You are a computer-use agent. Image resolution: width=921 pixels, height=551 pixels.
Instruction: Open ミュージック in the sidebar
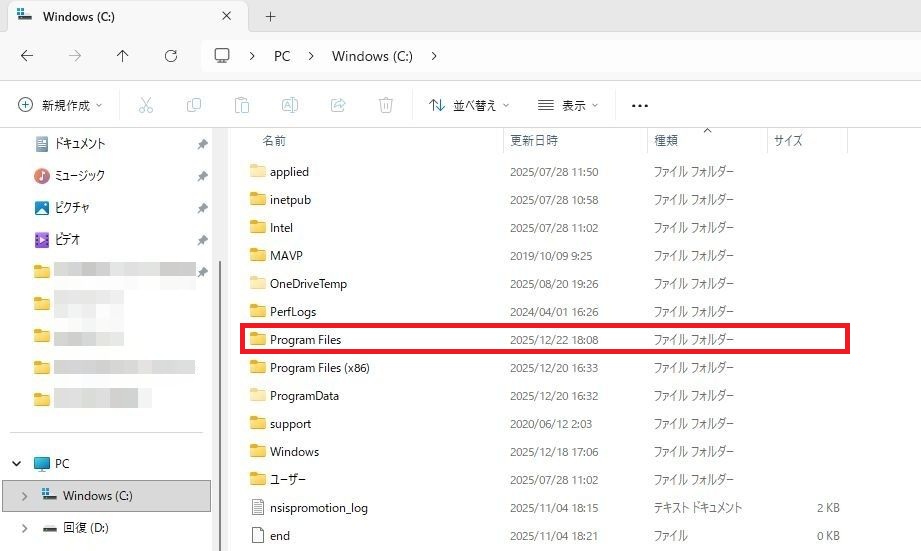[79, 176]
